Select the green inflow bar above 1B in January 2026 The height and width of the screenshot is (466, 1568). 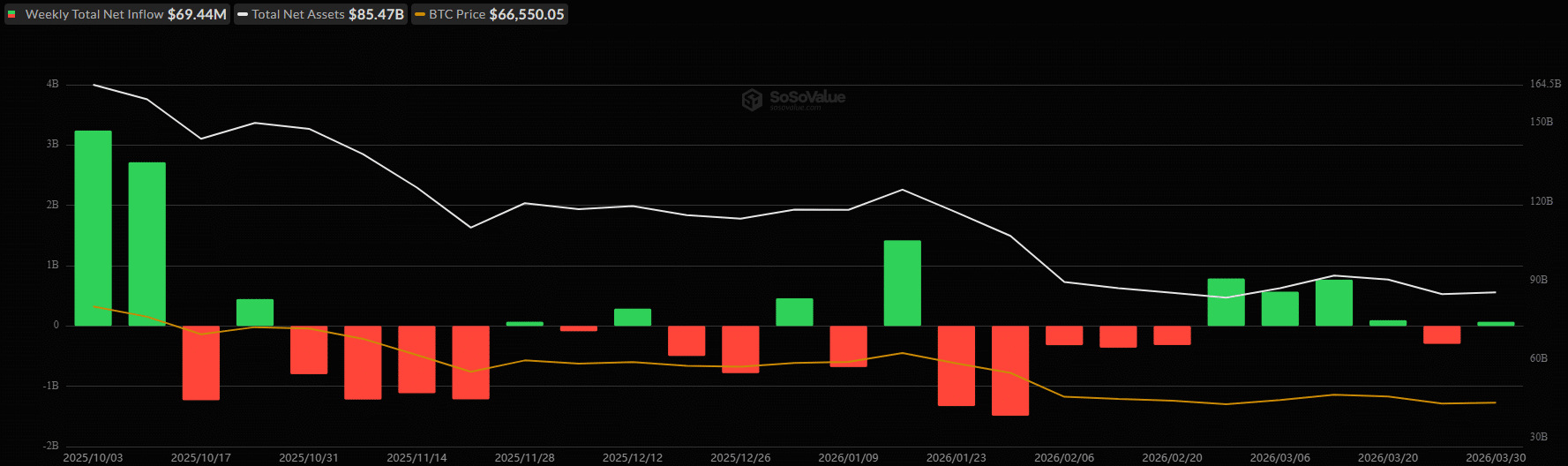902,282
